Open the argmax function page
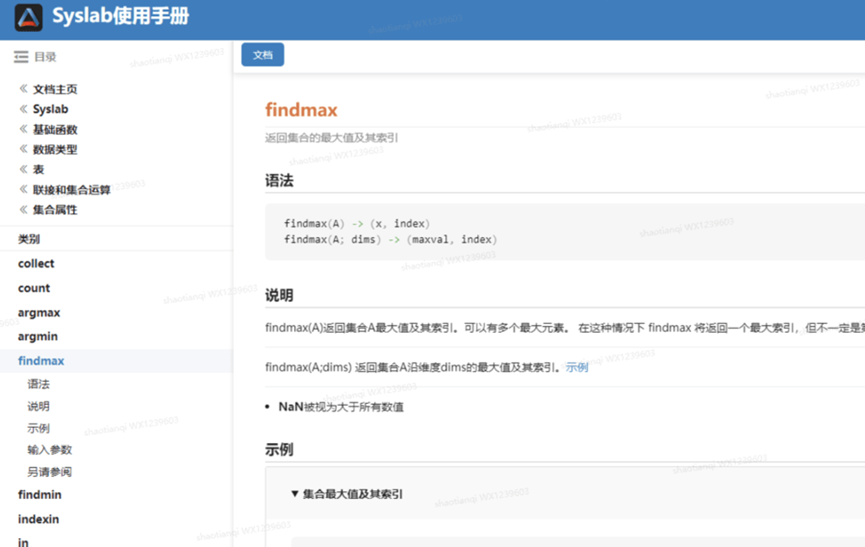 click(x=39, y=313)
